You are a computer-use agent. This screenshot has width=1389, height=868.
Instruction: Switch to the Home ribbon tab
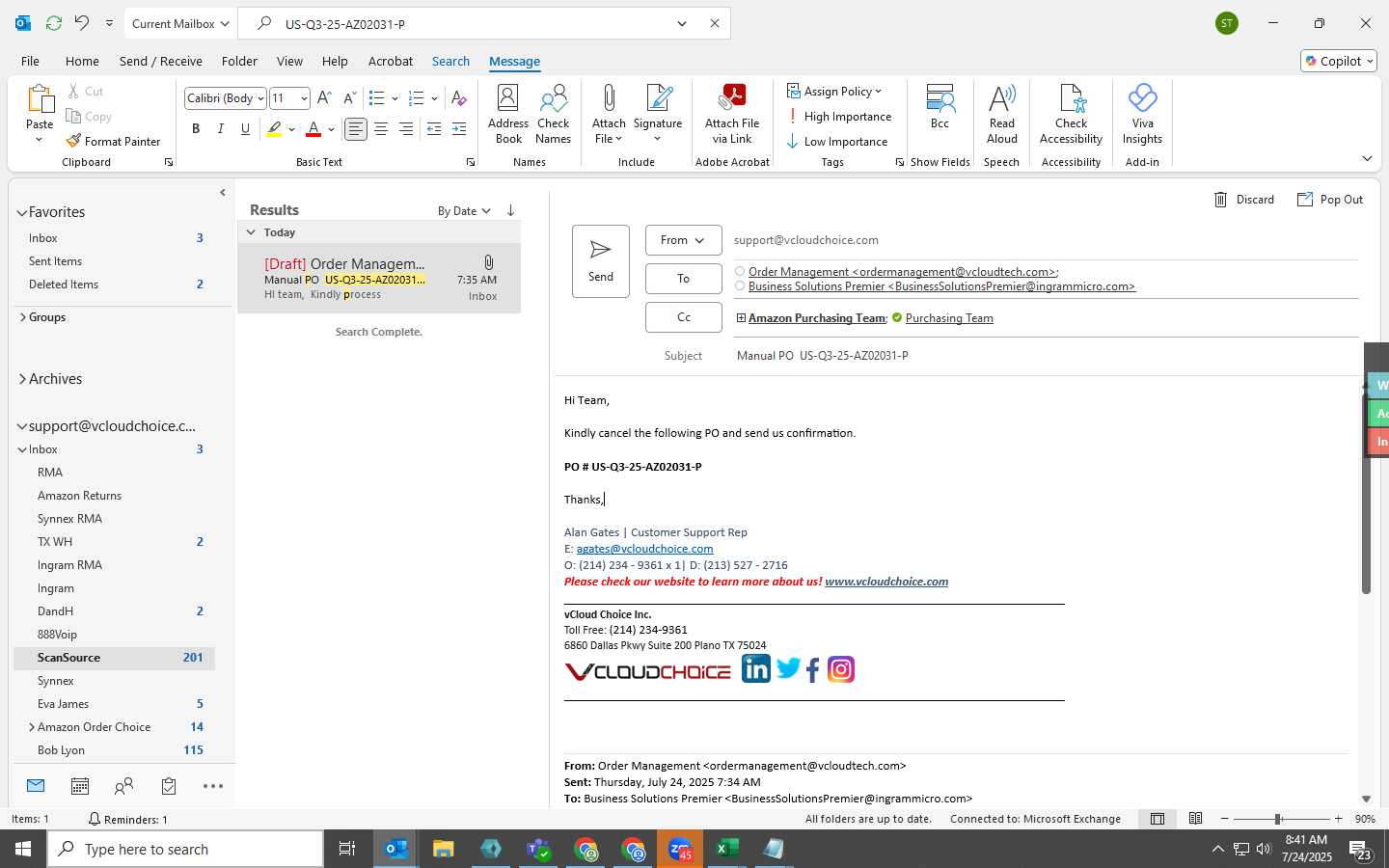(82, 61)
